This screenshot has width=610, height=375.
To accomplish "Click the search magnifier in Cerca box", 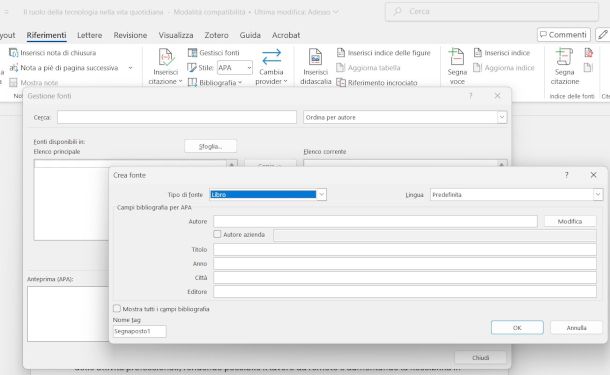I will pyautogui.click(x=397, y=12).
